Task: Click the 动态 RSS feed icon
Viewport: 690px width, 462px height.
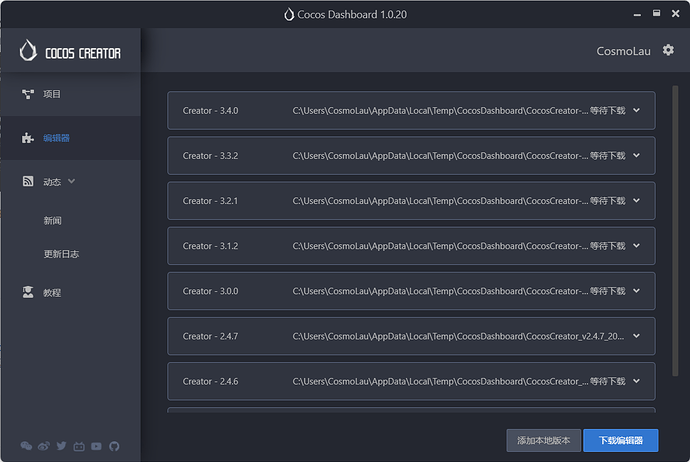Action: tap(28, 181)
